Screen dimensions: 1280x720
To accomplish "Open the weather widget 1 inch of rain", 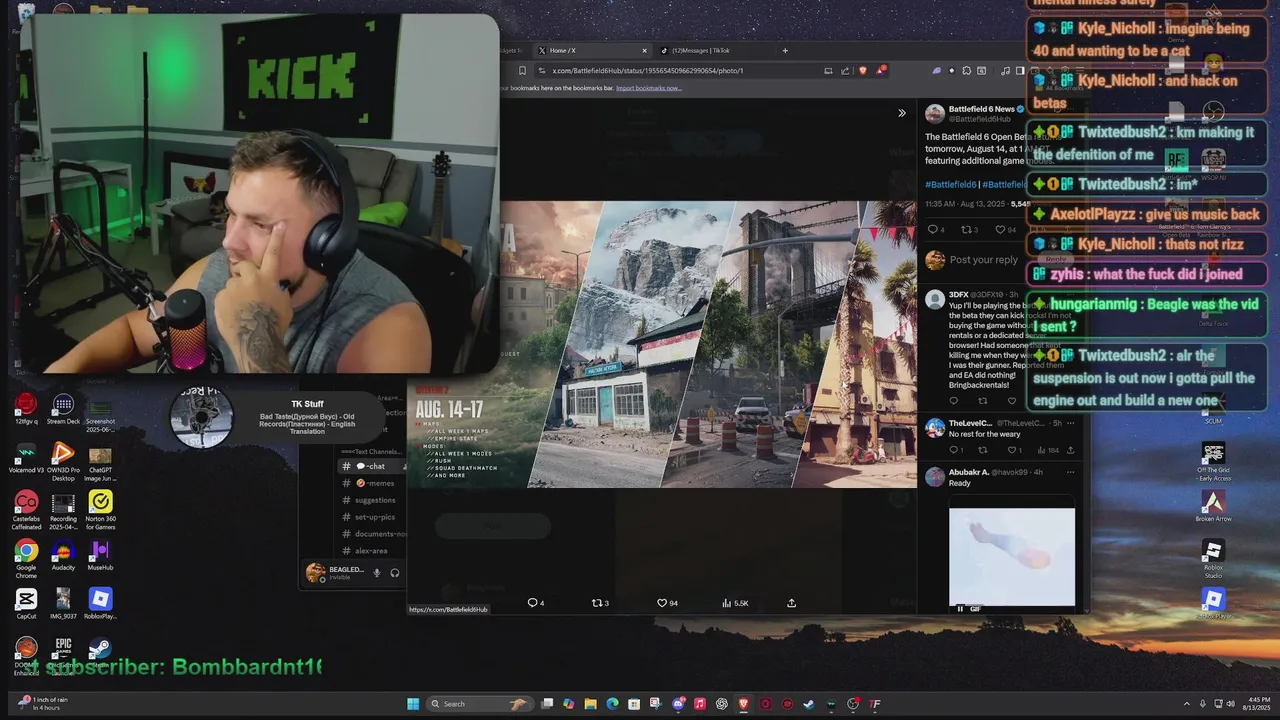I will (x=42, y=704).
